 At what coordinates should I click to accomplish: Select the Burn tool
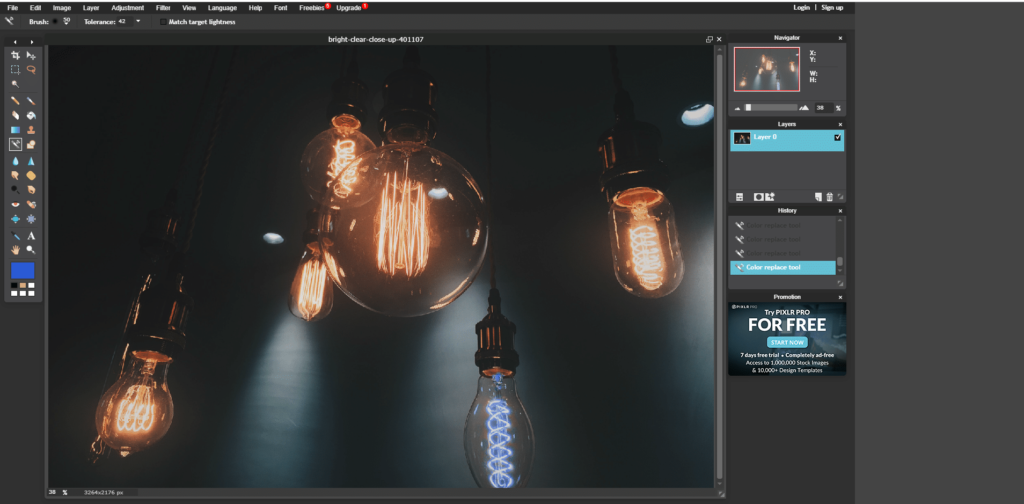coord(31,189)
